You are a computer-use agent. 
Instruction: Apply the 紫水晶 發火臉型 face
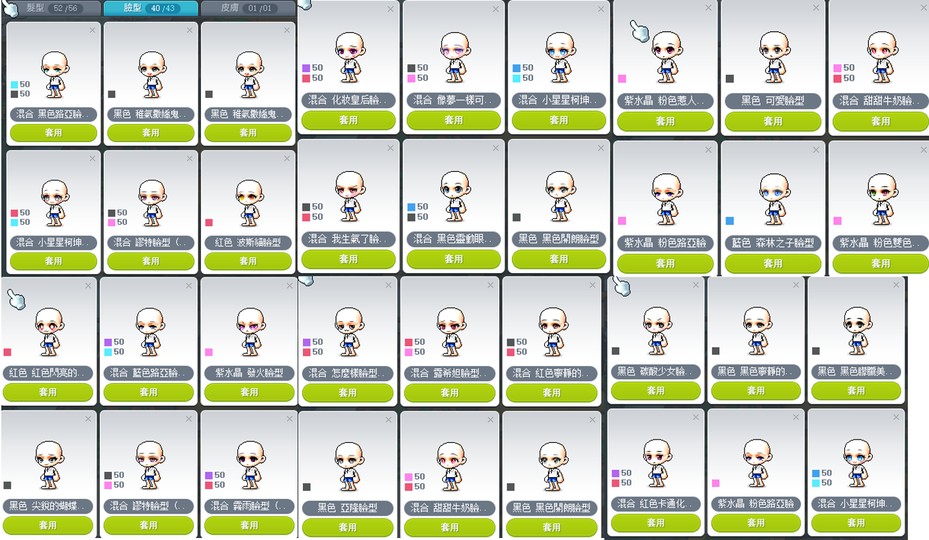point(249,392)
